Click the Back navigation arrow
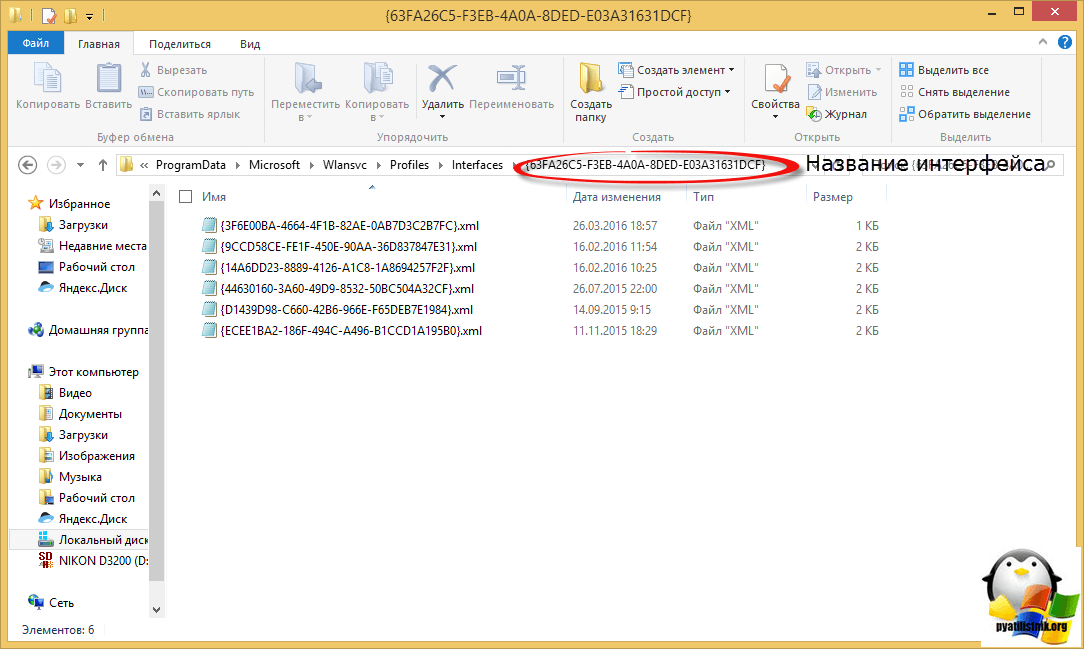Viewport: 1084px width, 649px height. coord(28,165)
